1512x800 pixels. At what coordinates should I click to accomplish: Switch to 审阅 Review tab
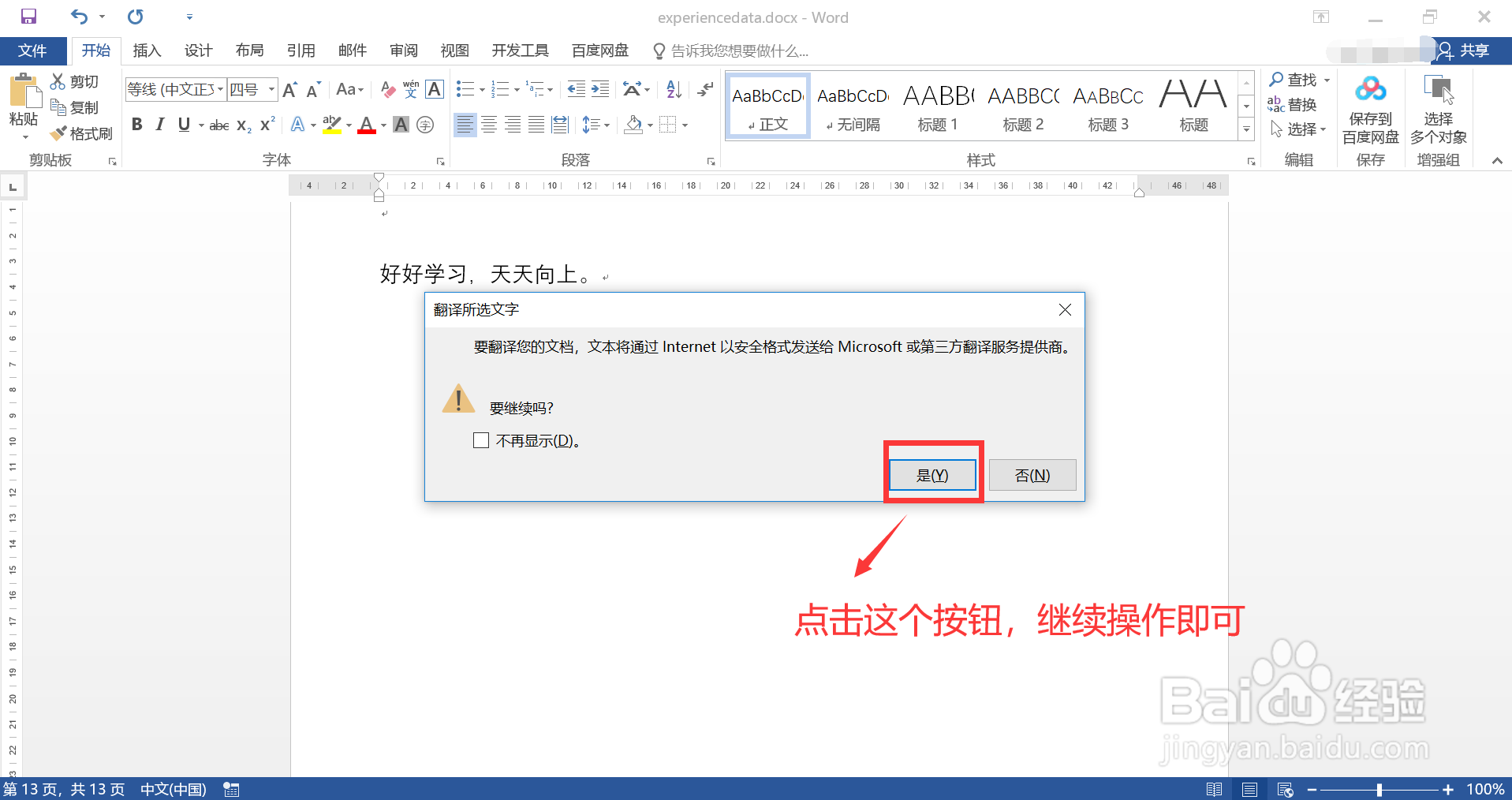(403, 50)
